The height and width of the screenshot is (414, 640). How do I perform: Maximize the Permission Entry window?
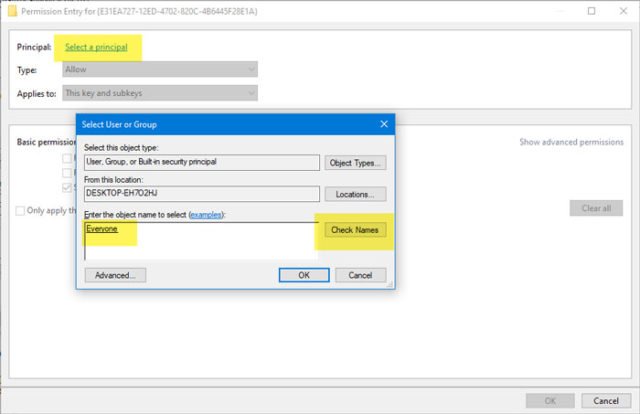[x=591, y=11]
